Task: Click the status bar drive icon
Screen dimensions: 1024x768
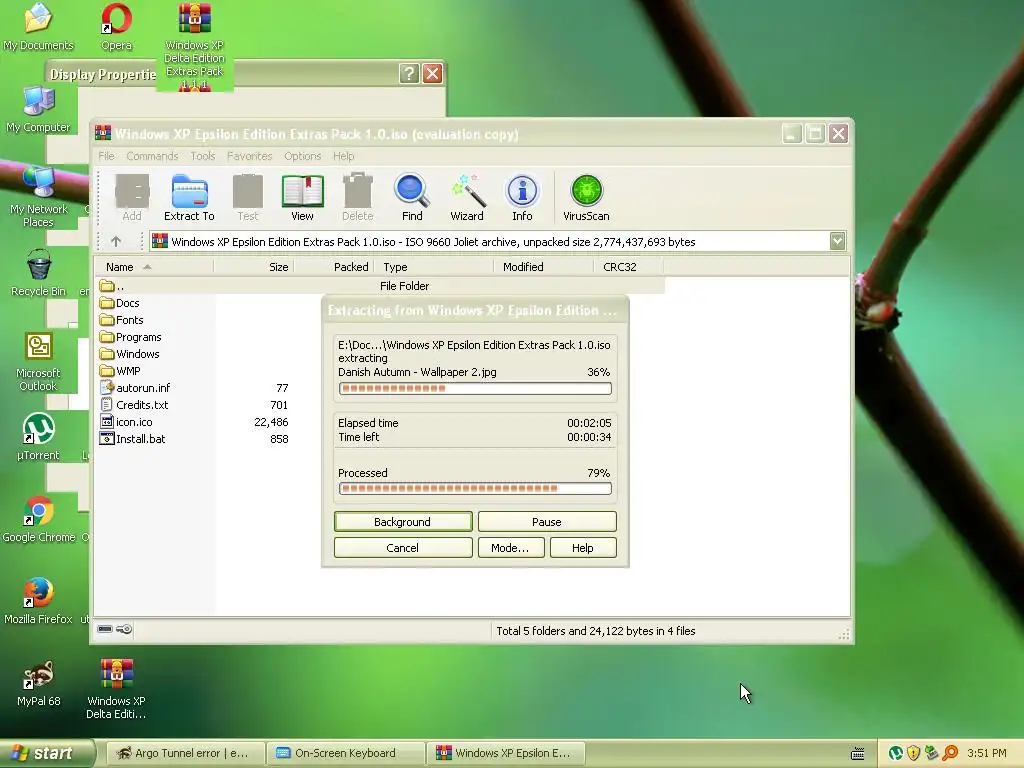Action: tap(104, 630)
